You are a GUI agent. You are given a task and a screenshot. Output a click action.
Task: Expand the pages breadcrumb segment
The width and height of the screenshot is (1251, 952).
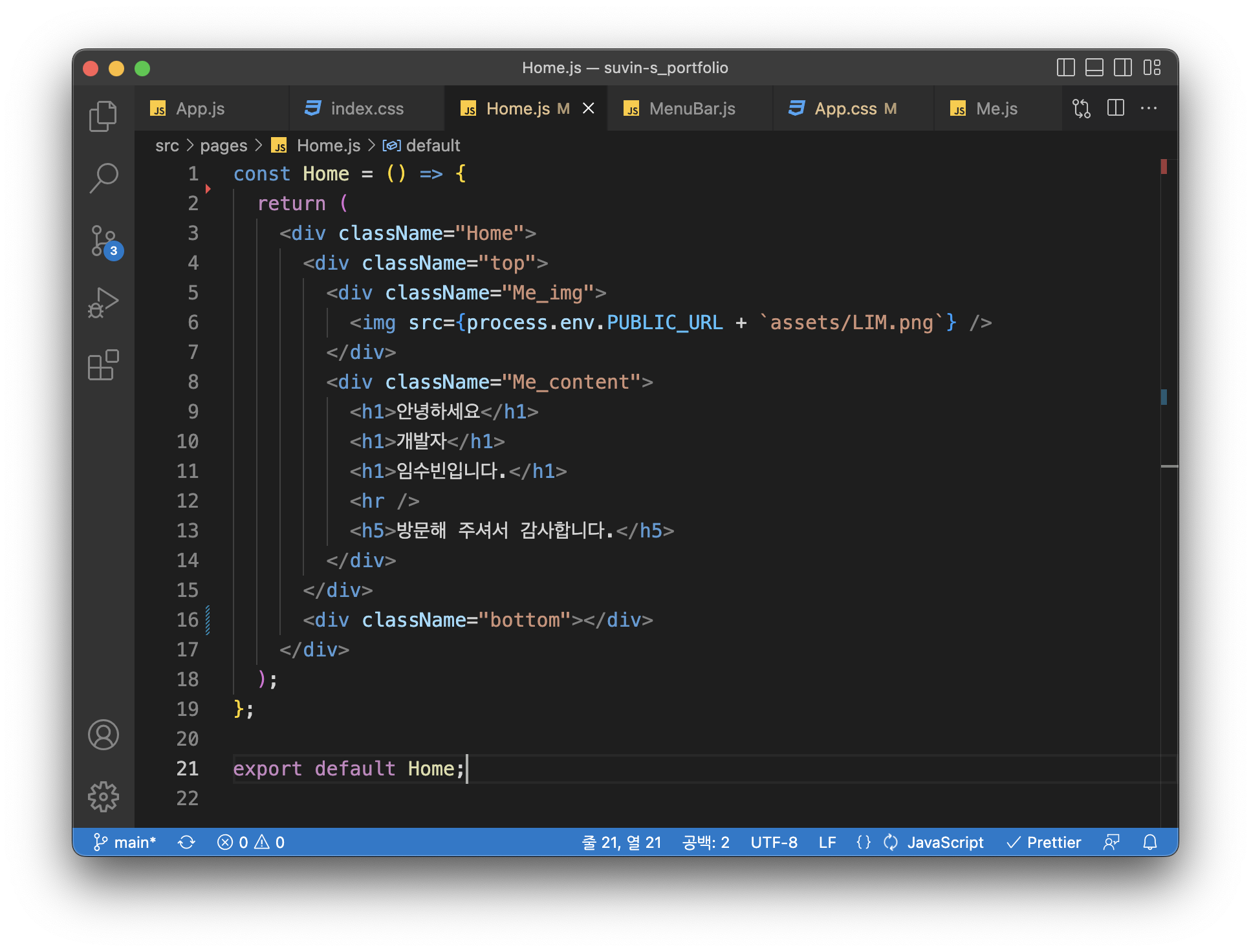pyautogui.click(x=223, y=146)
